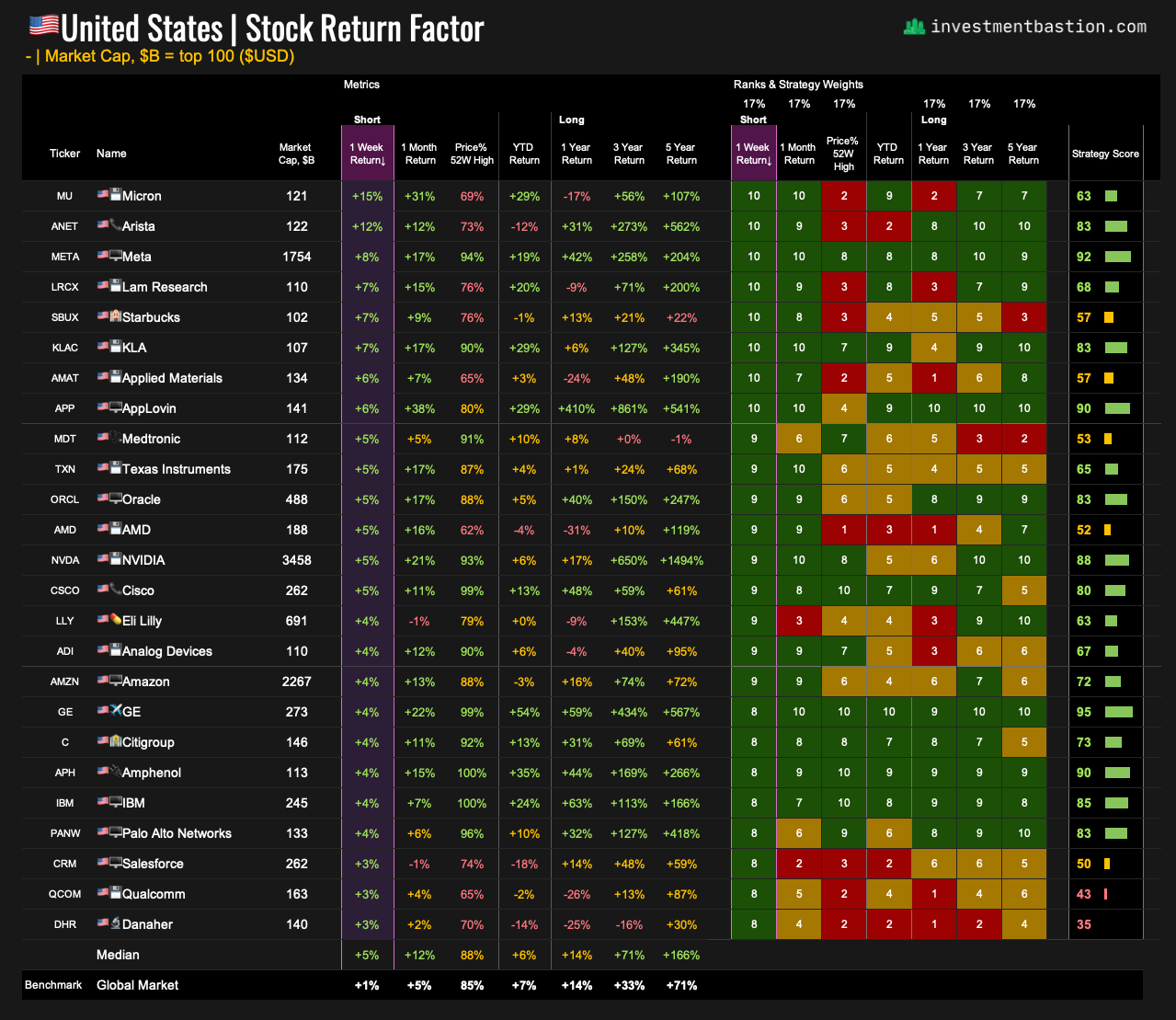Click the monitor icon beside IBM
This screenshot has height=1020, width=1176.
point(116,802)
